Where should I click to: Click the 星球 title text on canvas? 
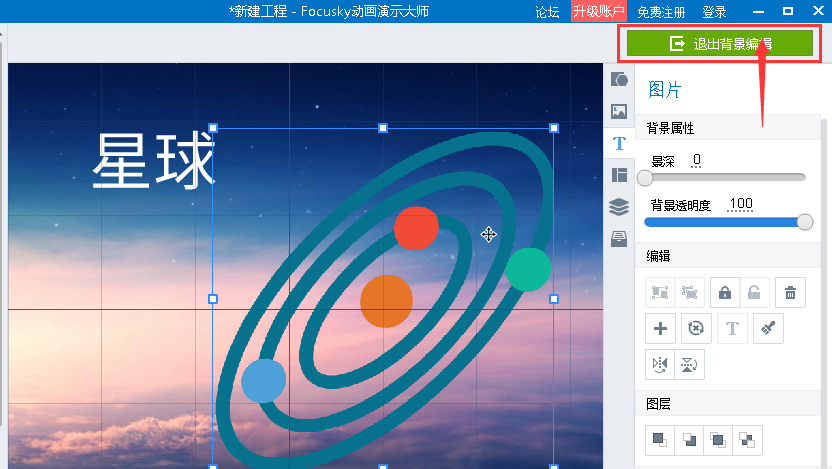[x=154, y=161]
